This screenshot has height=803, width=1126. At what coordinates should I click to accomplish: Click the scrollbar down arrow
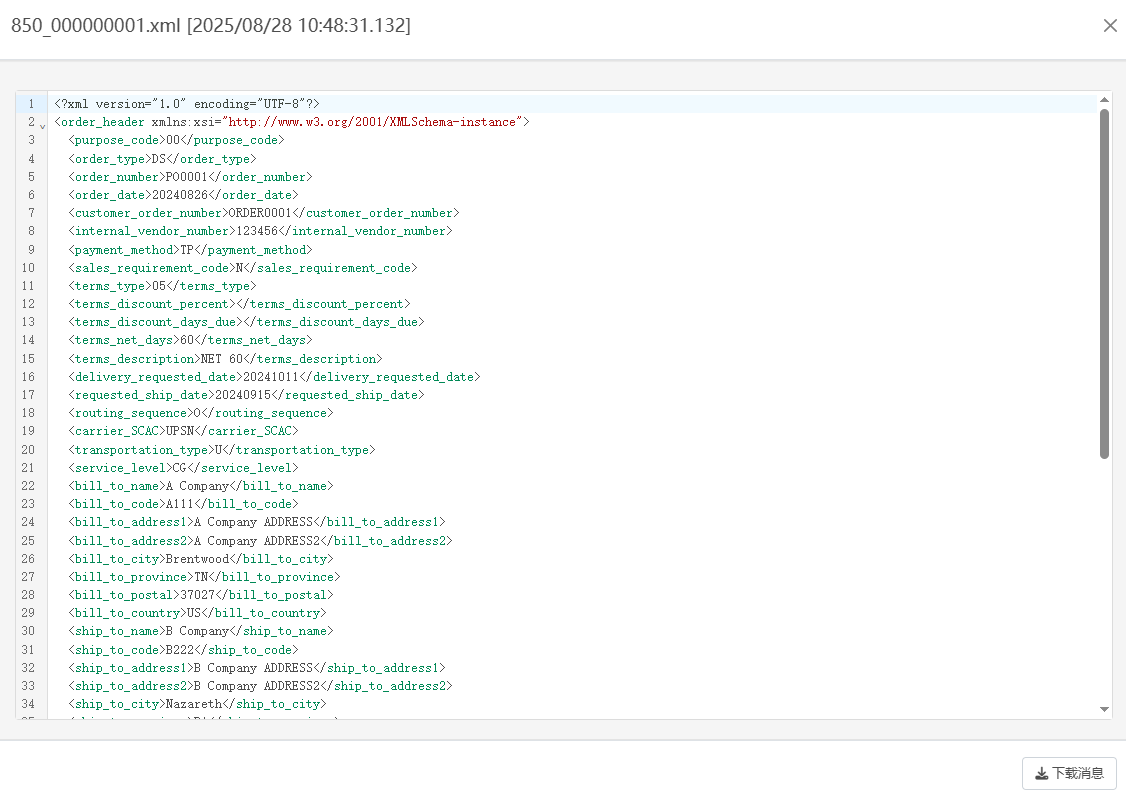tap(1104, 709)
